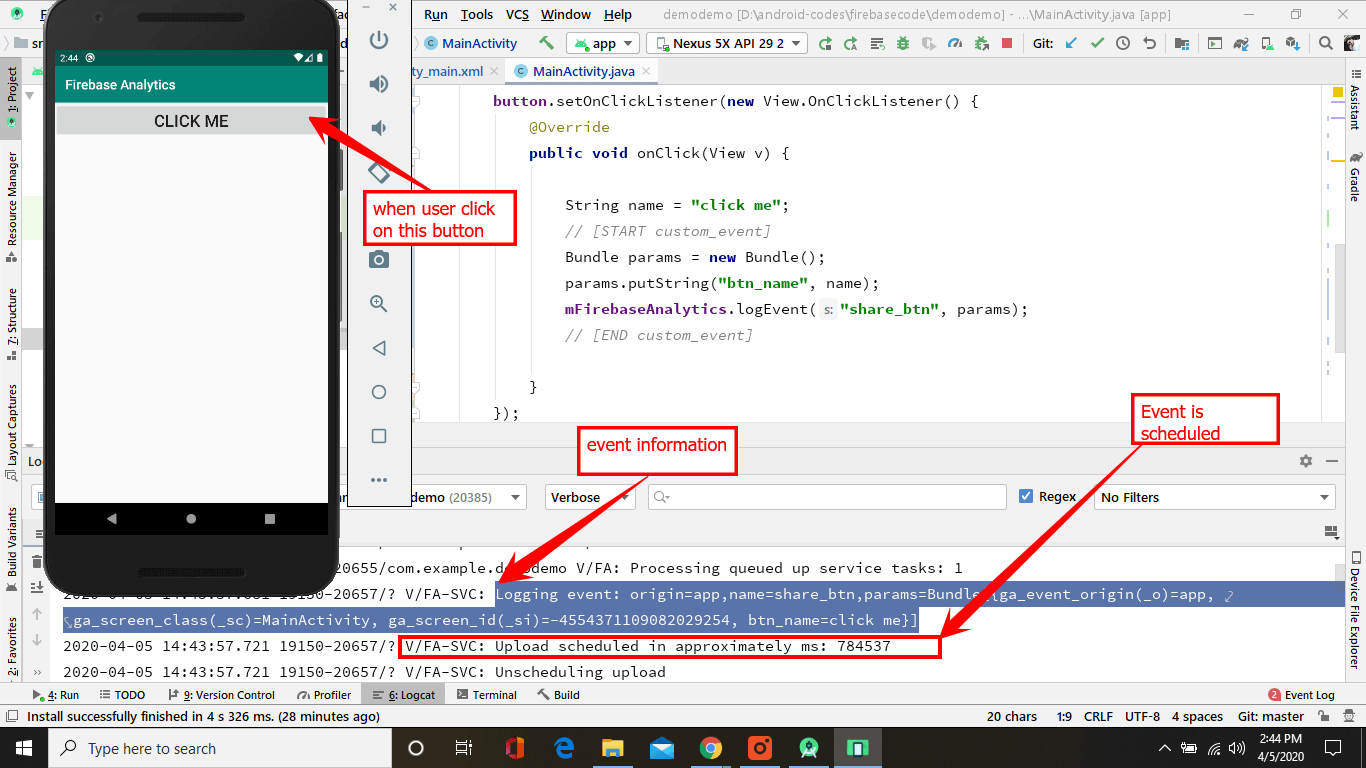This screenshot has height=768, width=1366.
Task: Open the Window menu
Action: 566,14
